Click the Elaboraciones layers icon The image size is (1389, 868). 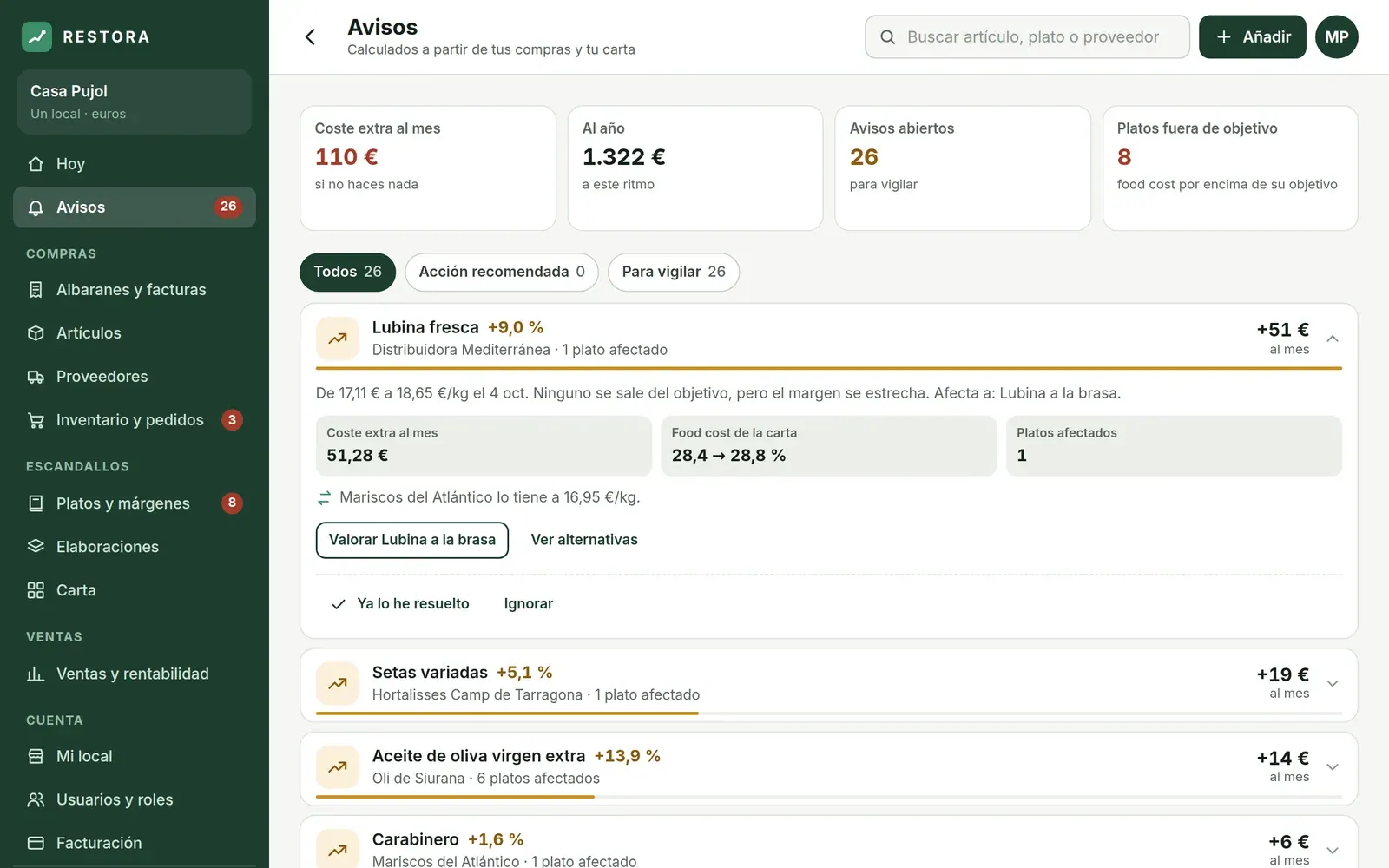point(36,547)
